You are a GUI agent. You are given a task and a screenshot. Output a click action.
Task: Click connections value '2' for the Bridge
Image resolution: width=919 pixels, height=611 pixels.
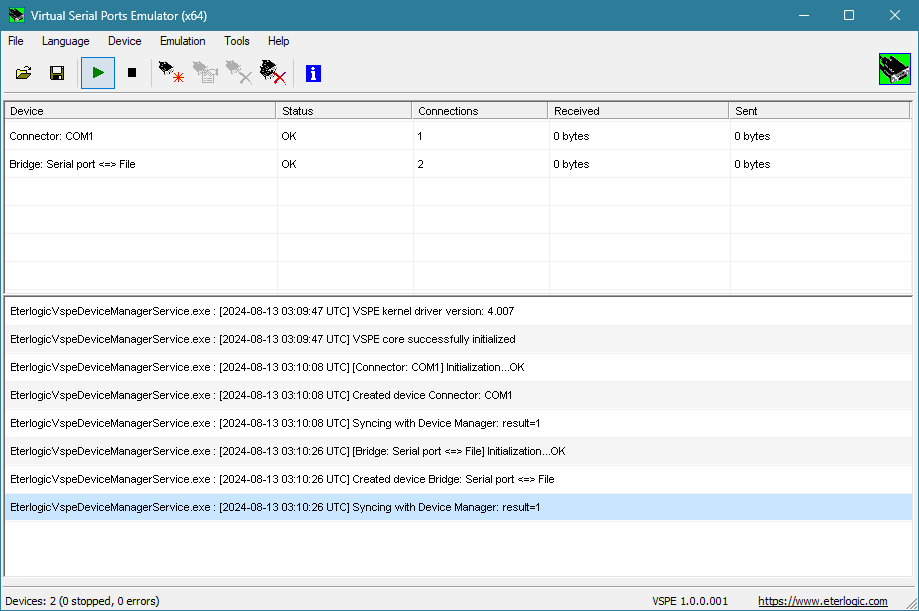[x=420, y=164]
